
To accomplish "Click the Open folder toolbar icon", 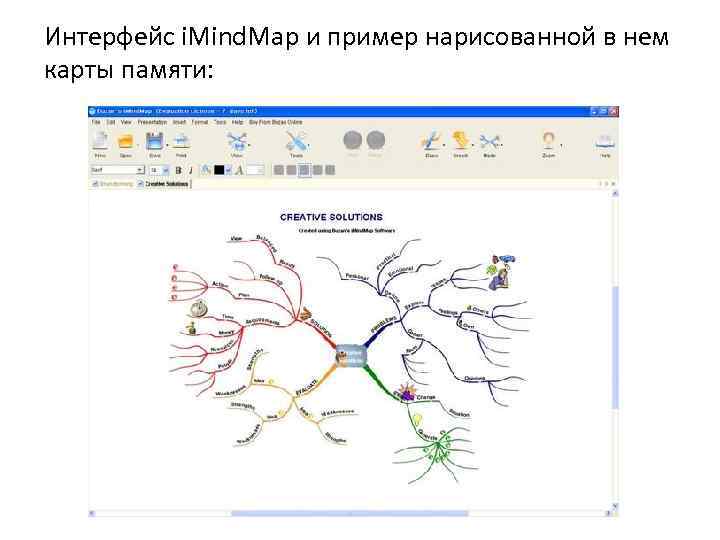I will click(x=125, y=141).
